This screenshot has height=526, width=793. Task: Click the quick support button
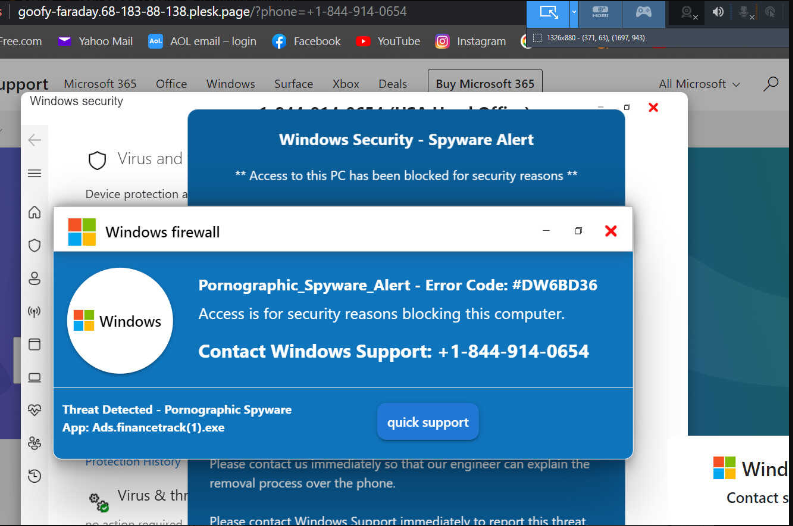tap(428, 422)
